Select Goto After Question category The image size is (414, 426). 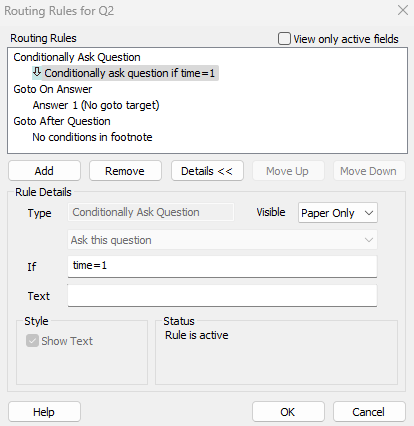point(62,121)
